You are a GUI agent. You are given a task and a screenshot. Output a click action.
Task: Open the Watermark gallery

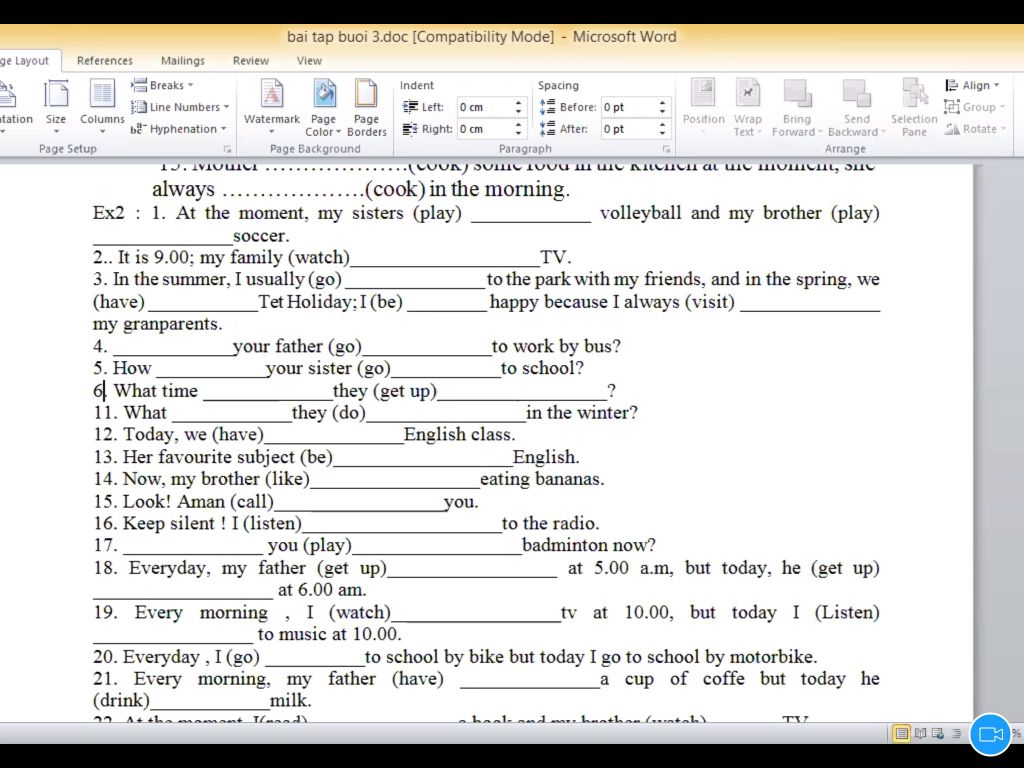tap(272, 107)
